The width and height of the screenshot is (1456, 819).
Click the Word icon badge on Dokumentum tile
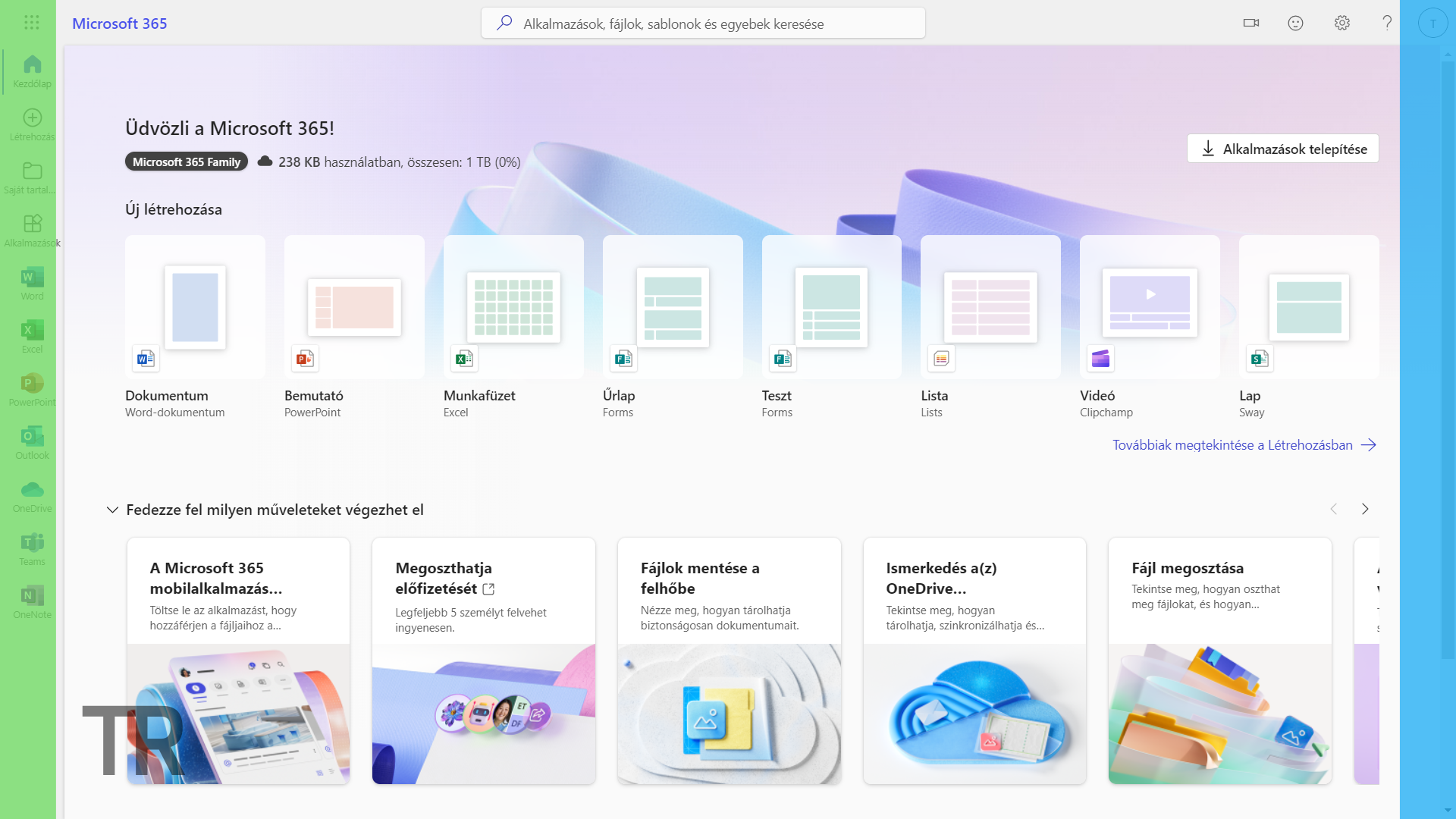click(x=146, y=359)
